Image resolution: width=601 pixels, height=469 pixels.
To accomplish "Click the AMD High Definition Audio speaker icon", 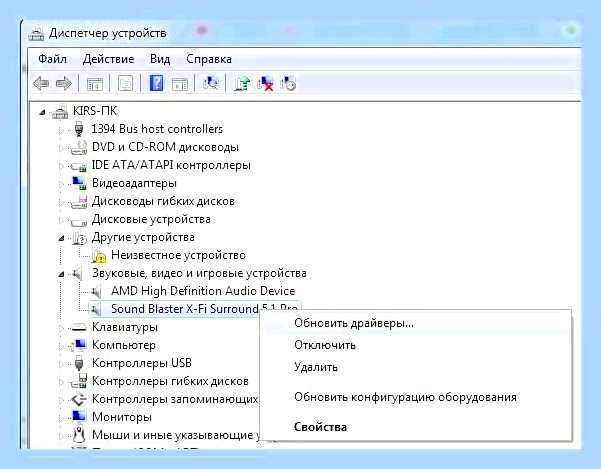I will click(96, 292).
